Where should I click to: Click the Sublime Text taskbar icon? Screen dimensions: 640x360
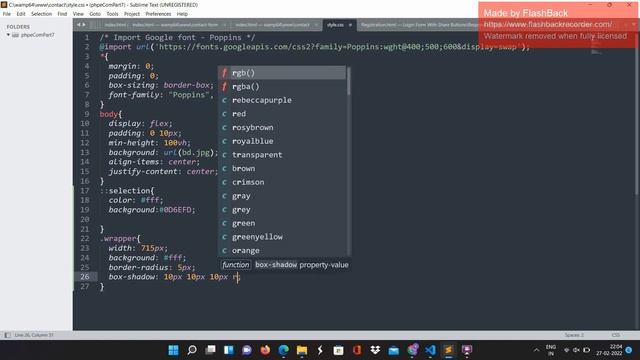pos(449,350)
